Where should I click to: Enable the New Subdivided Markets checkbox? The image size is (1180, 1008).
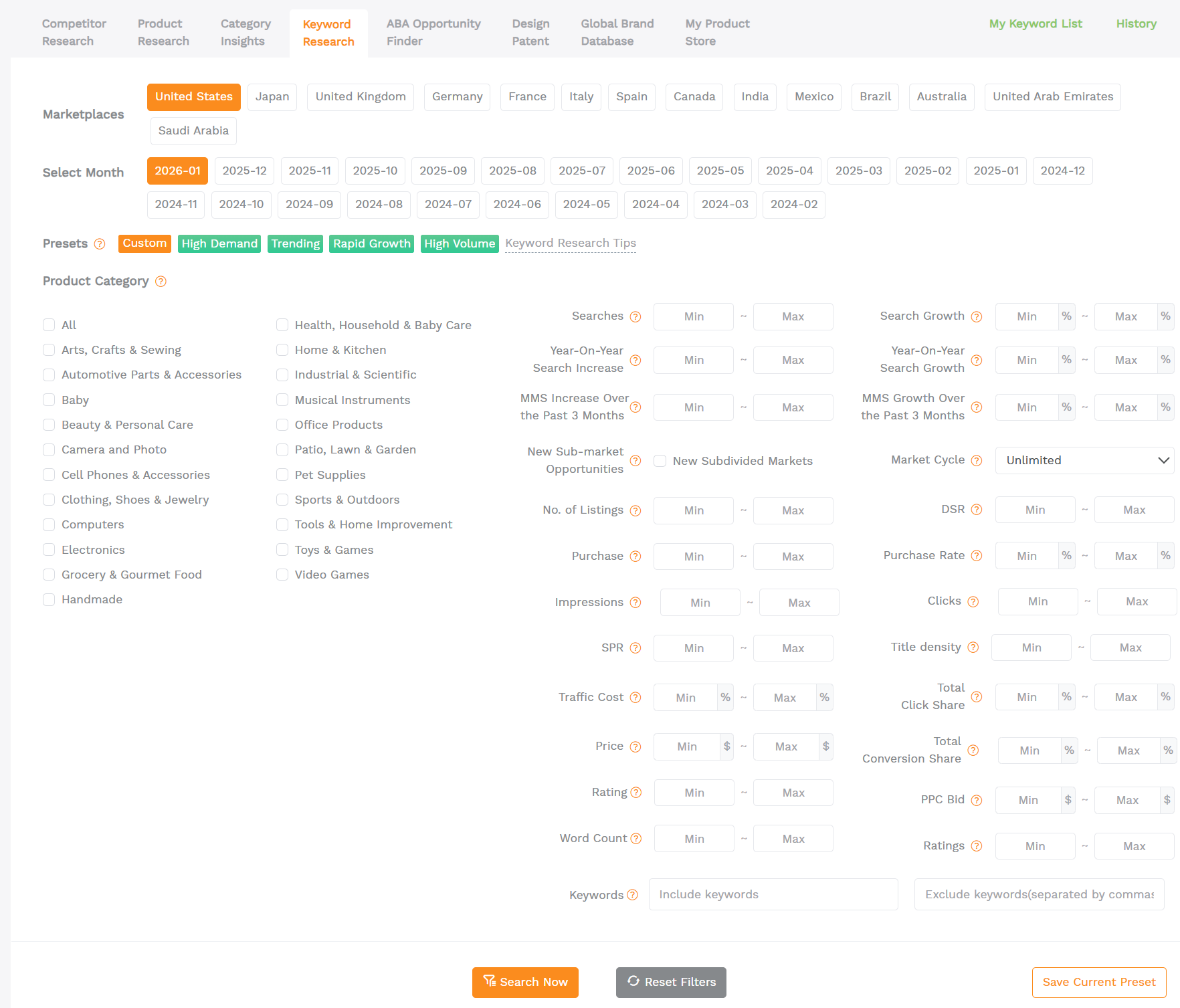click(660, 461)
